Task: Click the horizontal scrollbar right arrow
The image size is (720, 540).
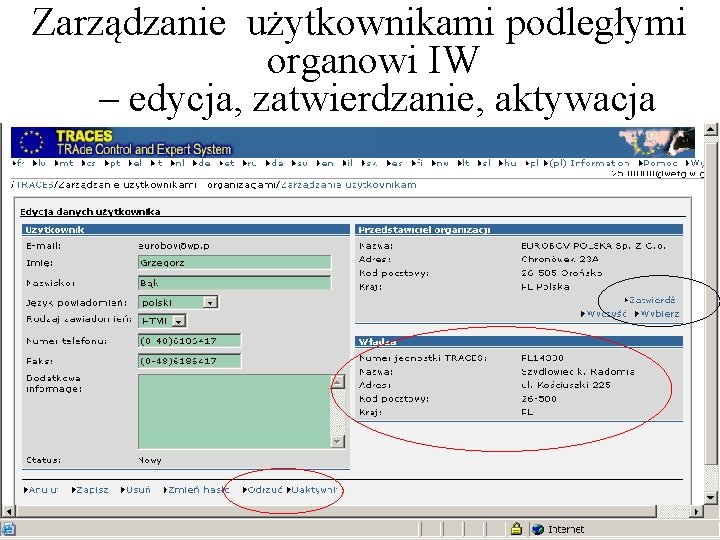Action: 697,511
